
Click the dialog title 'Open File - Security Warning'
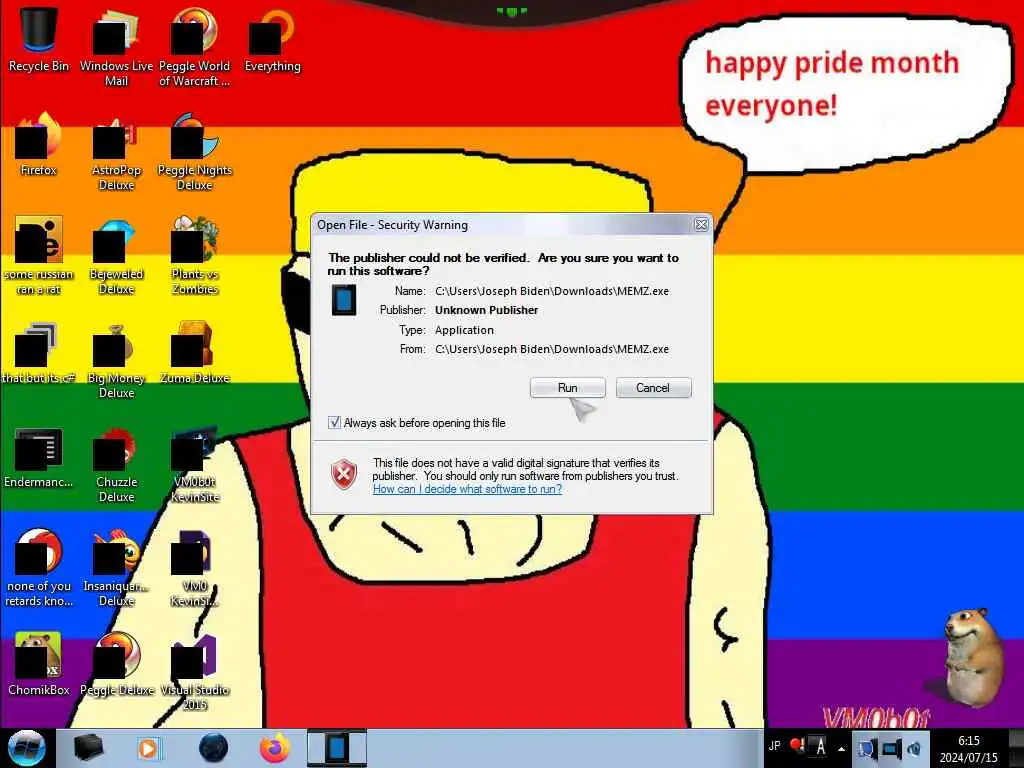392,225
